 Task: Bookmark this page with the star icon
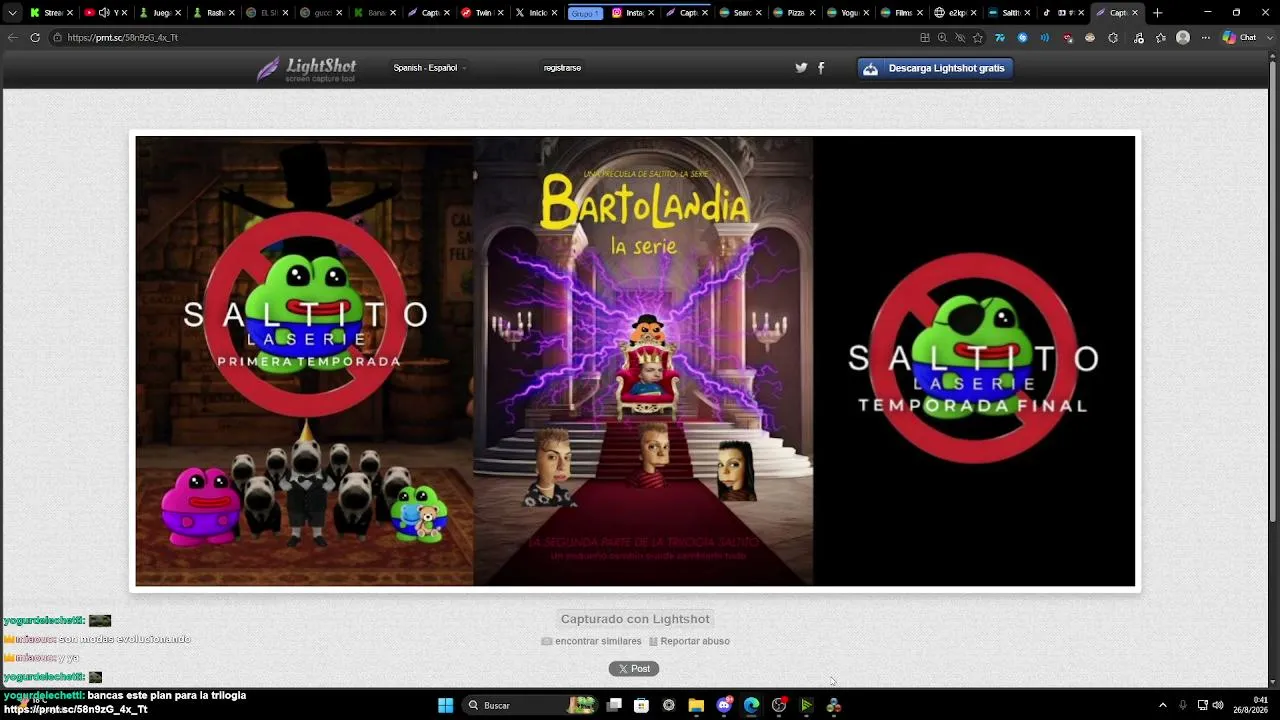click(x=977, y=37)
